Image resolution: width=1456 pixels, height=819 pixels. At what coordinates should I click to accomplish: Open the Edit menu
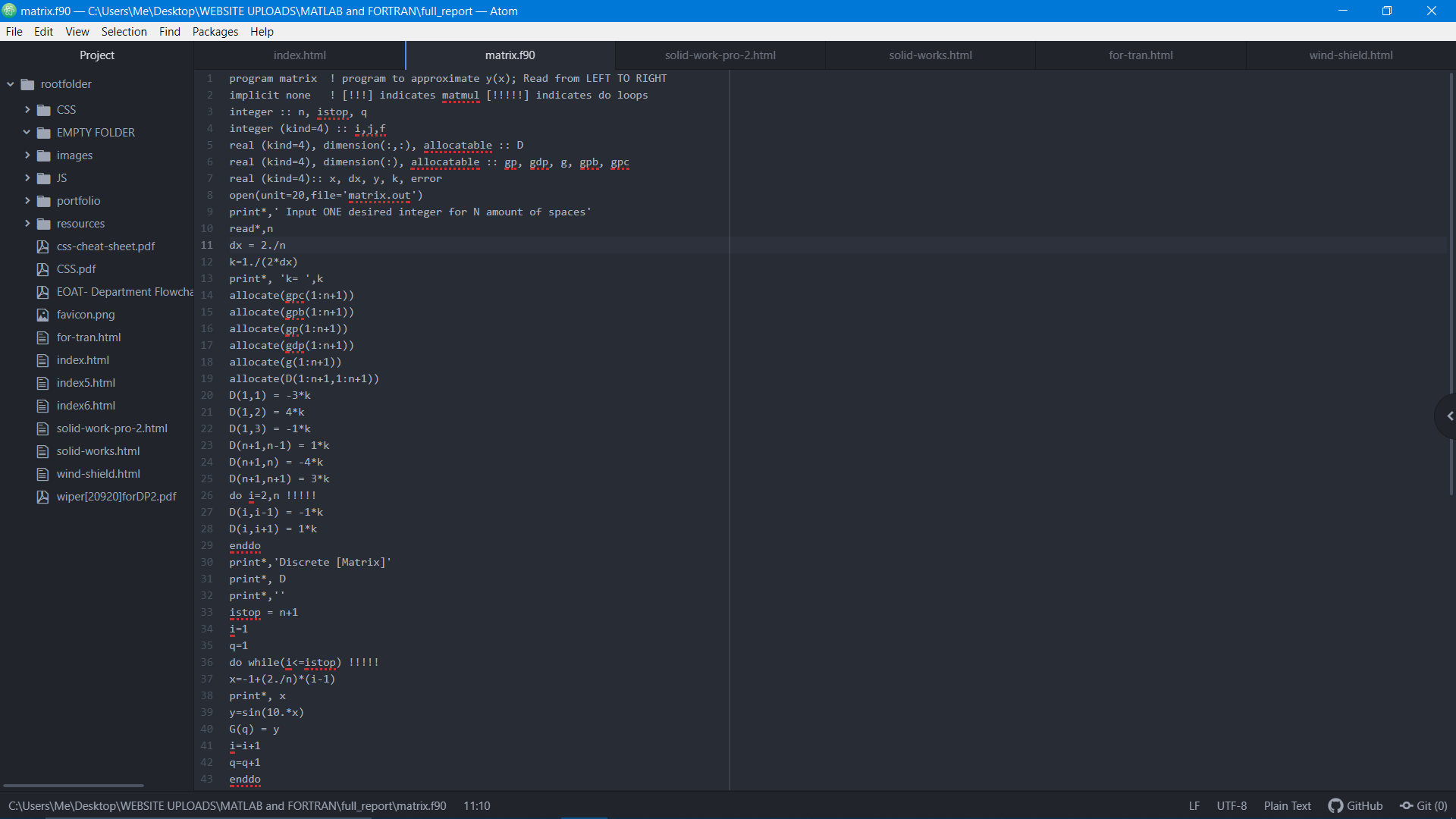click(43, 32)
